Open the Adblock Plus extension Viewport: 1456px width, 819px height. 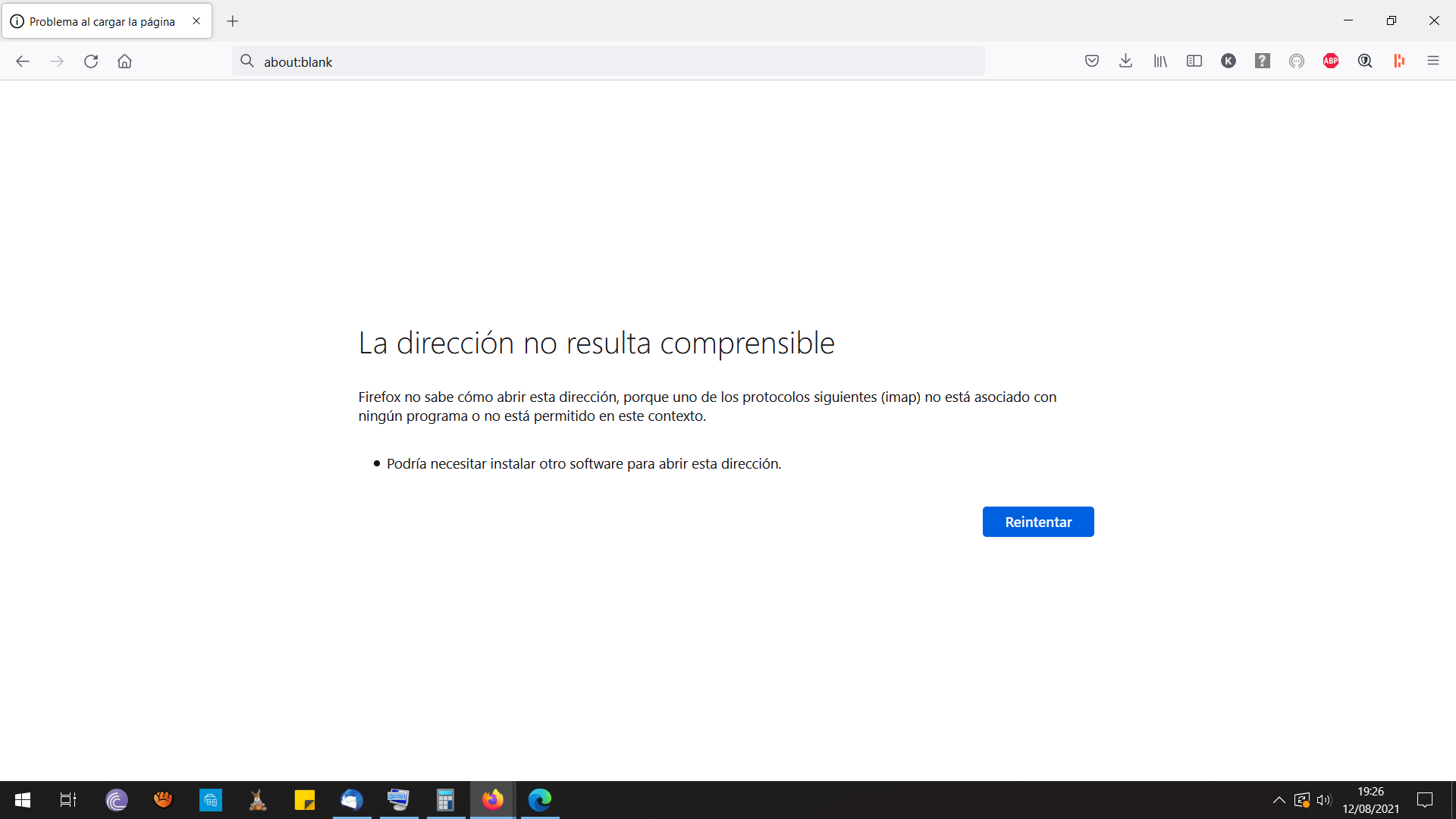click(1331, 61)
